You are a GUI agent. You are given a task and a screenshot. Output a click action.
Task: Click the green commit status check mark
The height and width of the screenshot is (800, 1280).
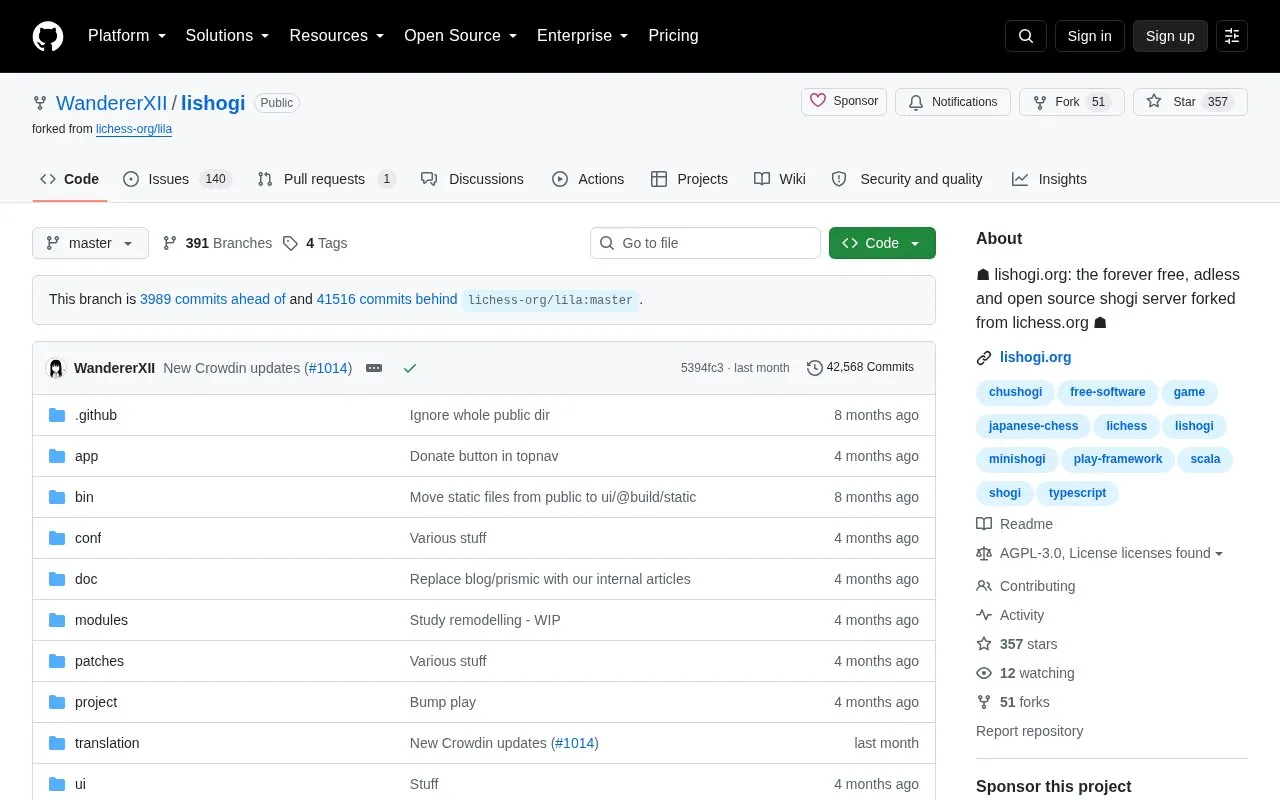[x=410, y=368]
